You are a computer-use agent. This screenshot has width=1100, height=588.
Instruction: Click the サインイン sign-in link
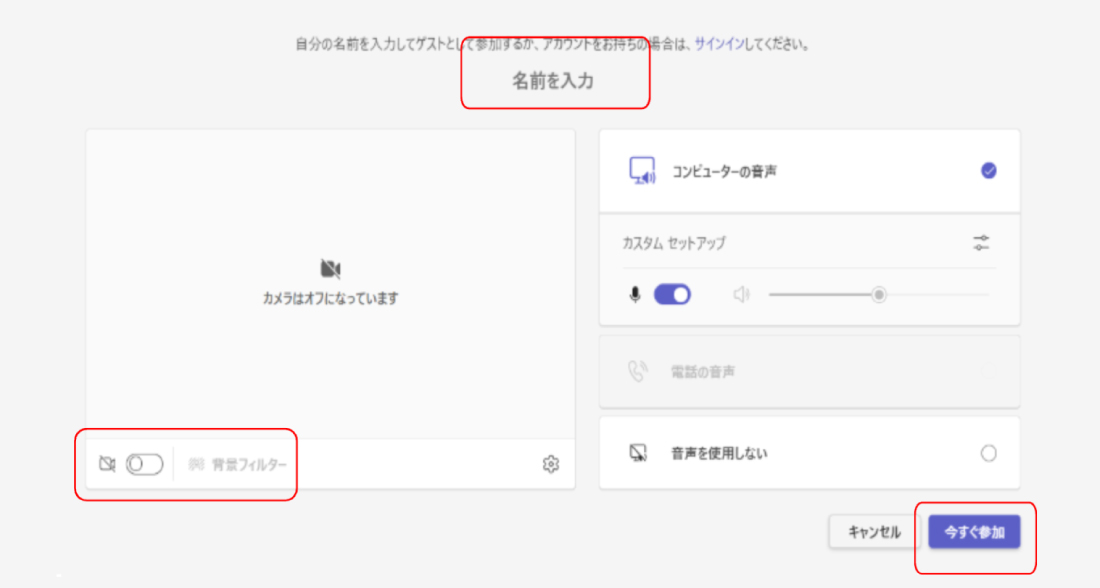tap(719, 45)
